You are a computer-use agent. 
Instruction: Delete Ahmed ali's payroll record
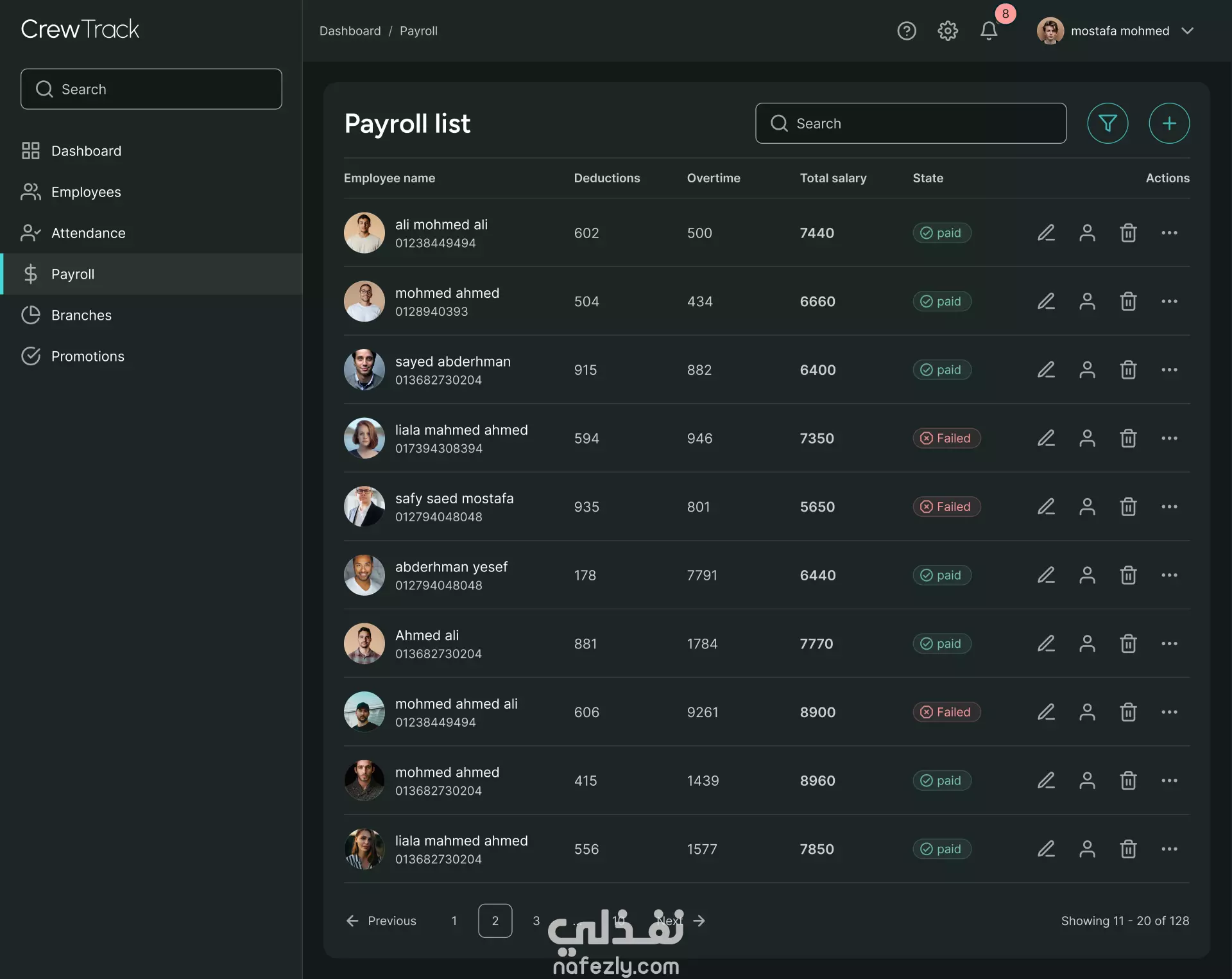coord(1128,644)
